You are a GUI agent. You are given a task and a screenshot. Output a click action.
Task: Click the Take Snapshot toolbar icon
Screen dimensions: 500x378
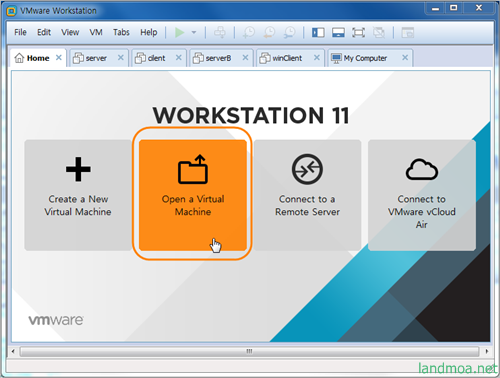tap(249, 32)
